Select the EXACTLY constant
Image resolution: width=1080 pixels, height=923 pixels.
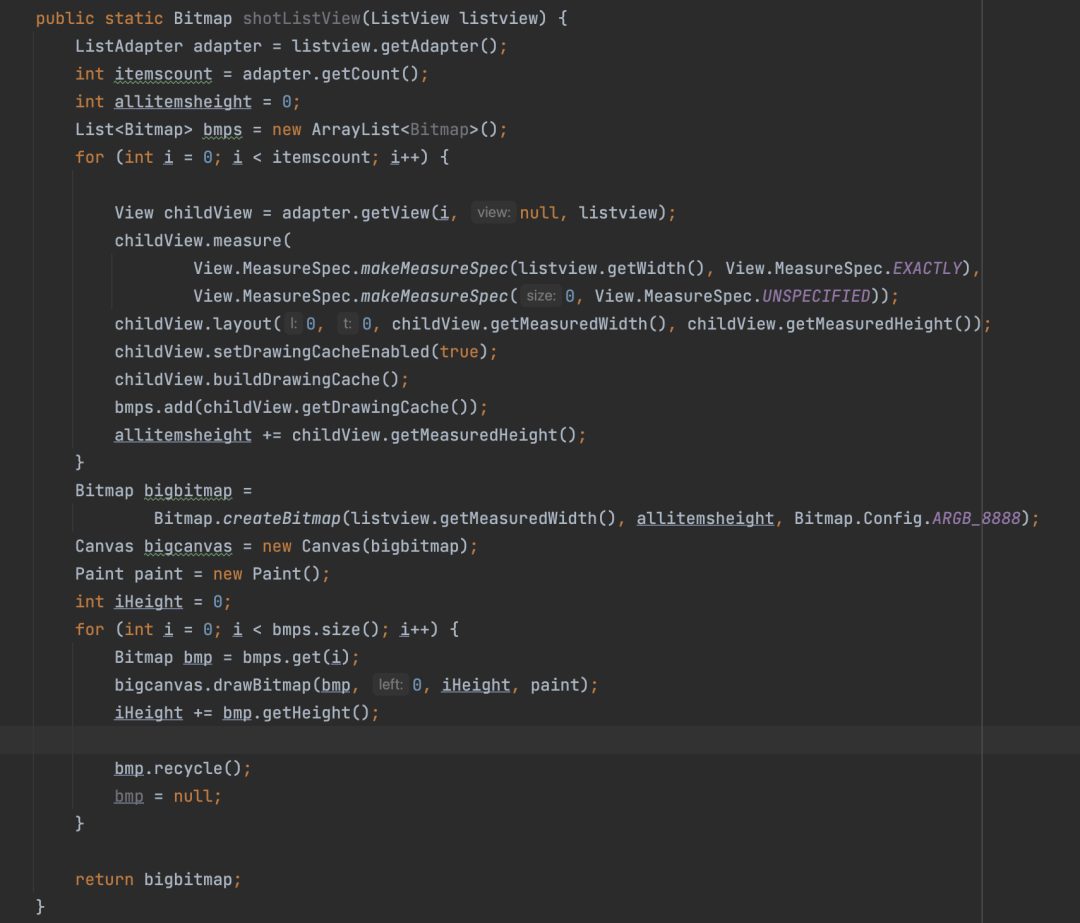pyautogui.click(x=927, y=269)
